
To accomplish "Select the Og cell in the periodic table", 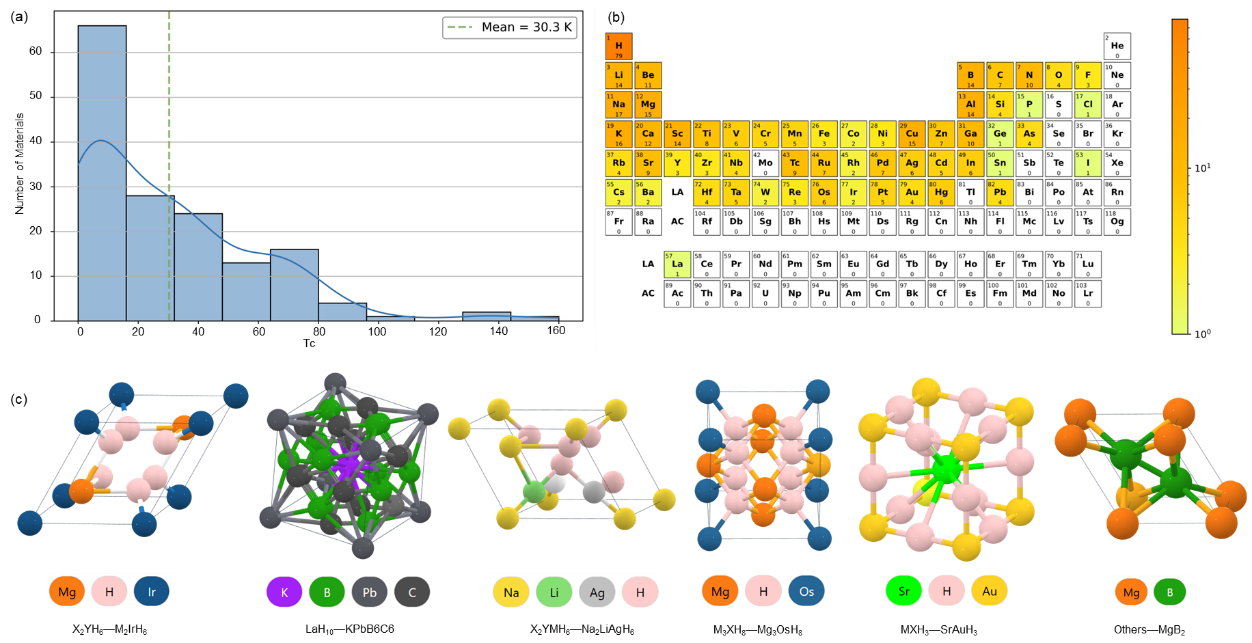I will click(x=1117, y=221).
